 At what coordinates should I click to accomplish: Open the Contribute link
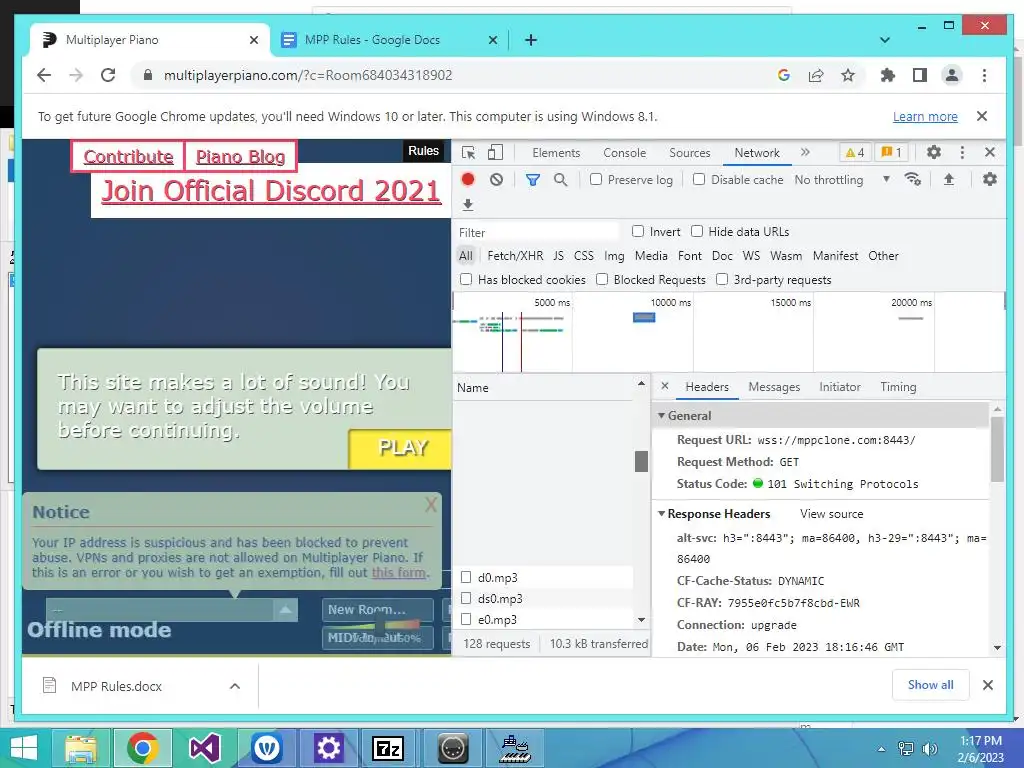coord(128,157)
